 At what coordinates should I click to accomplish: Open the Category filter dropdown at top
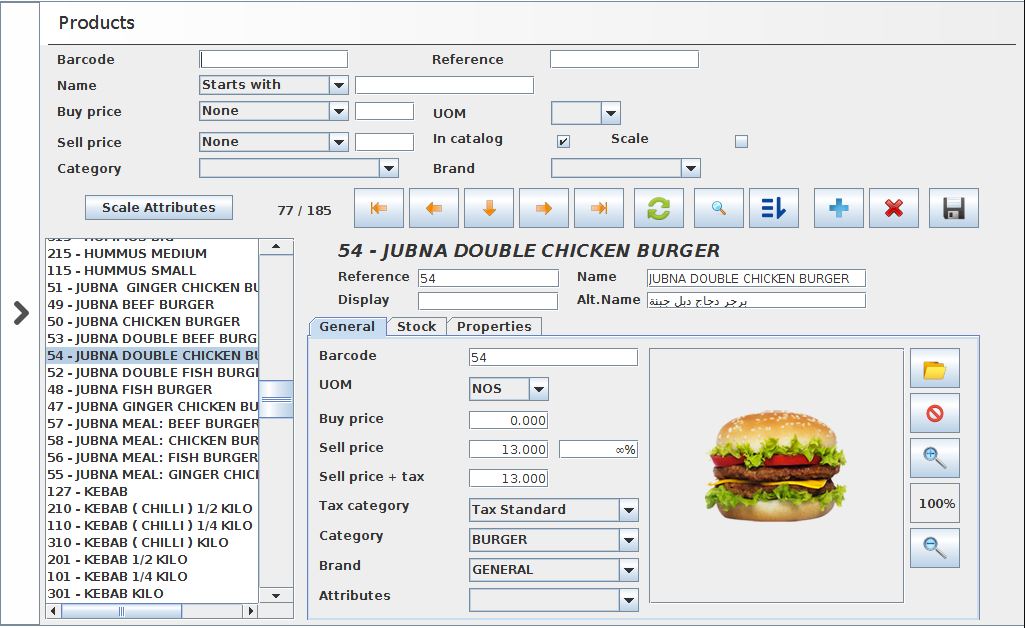pyautogui.click(x=389, y=168)
